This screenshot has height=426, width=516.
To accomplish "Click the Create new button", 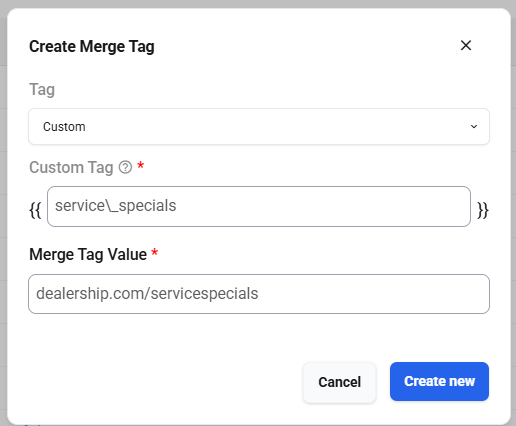I will click(x=439, y=381).
